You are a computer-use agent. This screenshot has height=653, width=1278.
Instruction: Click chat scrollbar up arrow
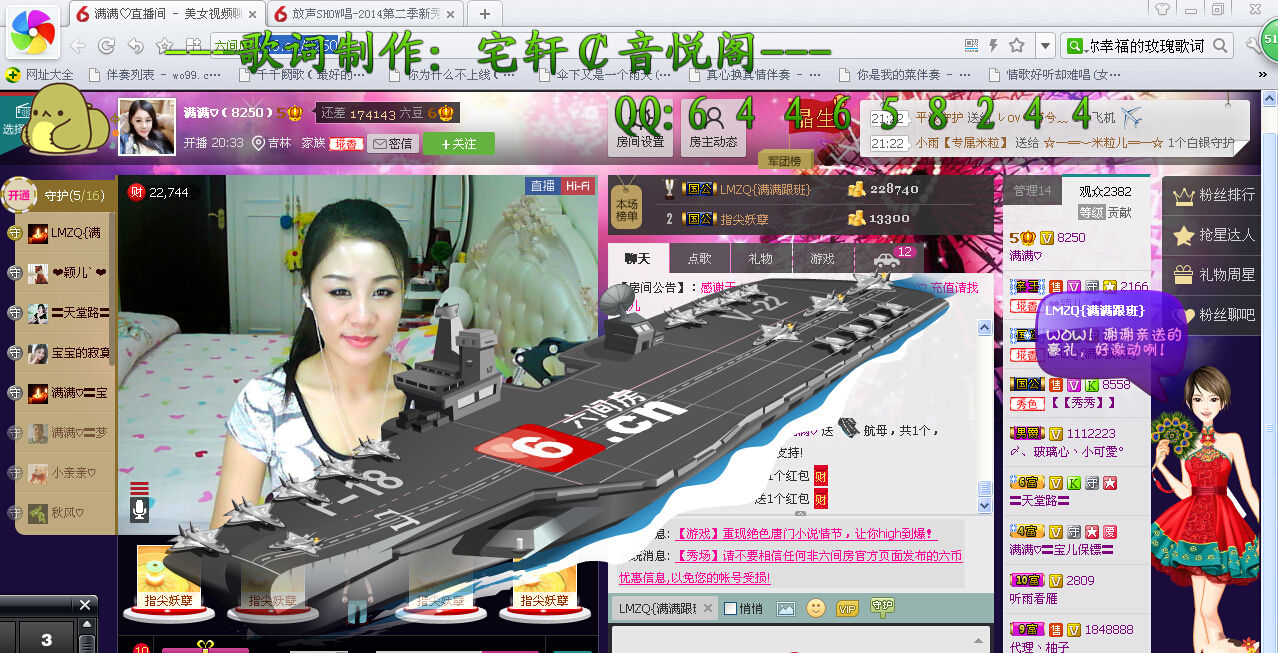[984, 328]
